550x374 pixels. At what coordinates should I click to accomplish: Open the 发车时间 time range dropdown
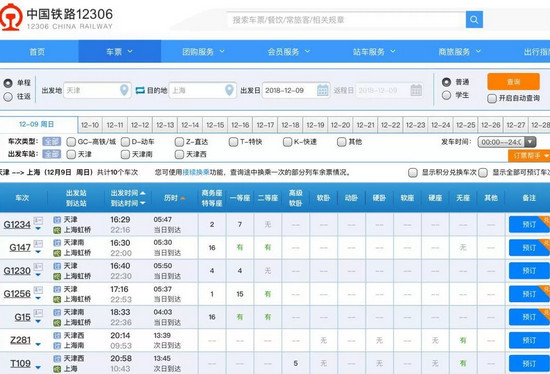(507, 142)
